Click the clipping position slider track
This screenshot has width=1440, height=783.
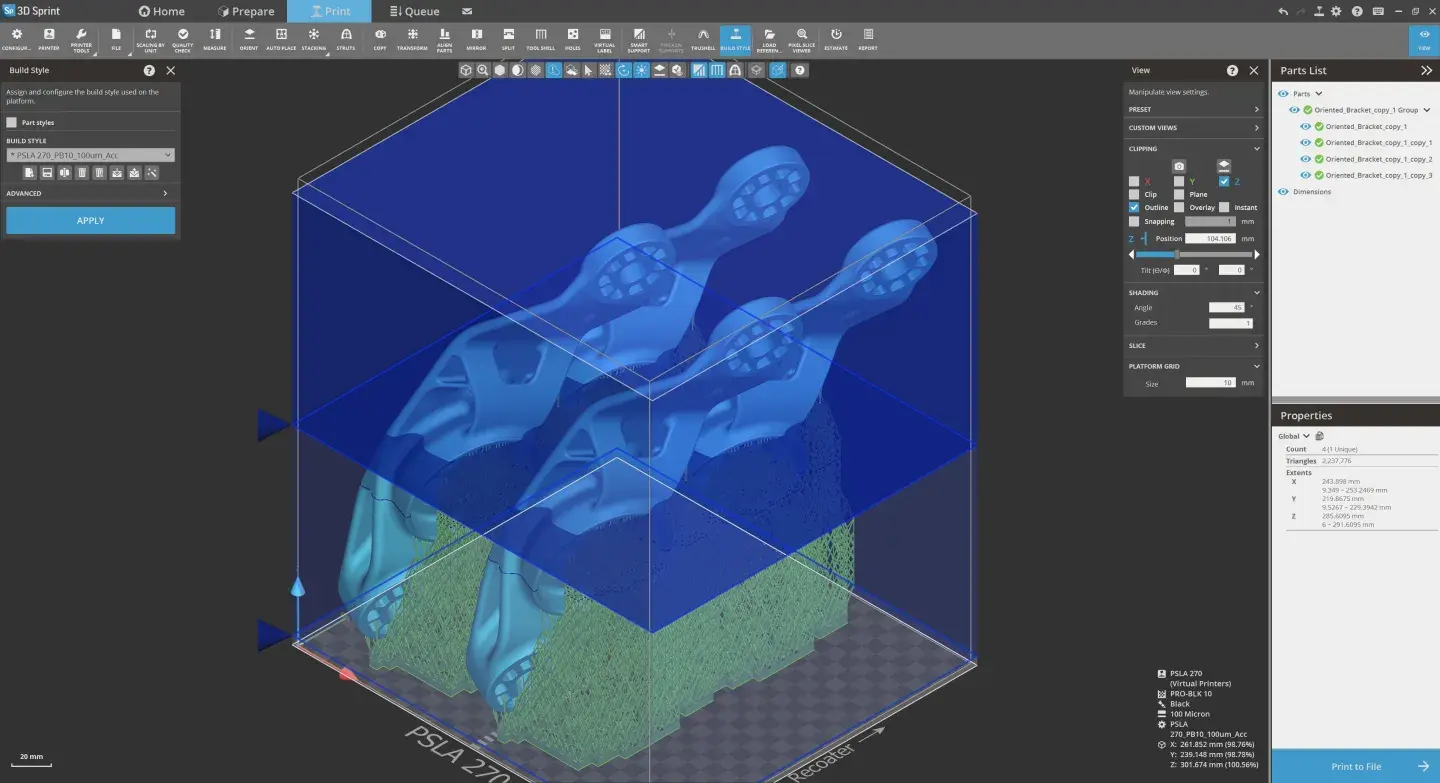pyautogui.click(x=1194, y=255)
